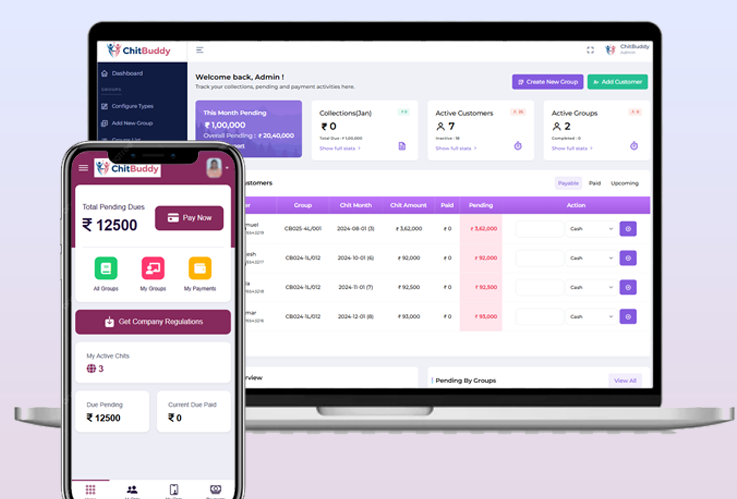Image resolution: width=737 pixels, height=499 pixels.
Task: Toggle sidebar collapse icon on laptop header
Action: pyautogui.click(x=200, y=50)
